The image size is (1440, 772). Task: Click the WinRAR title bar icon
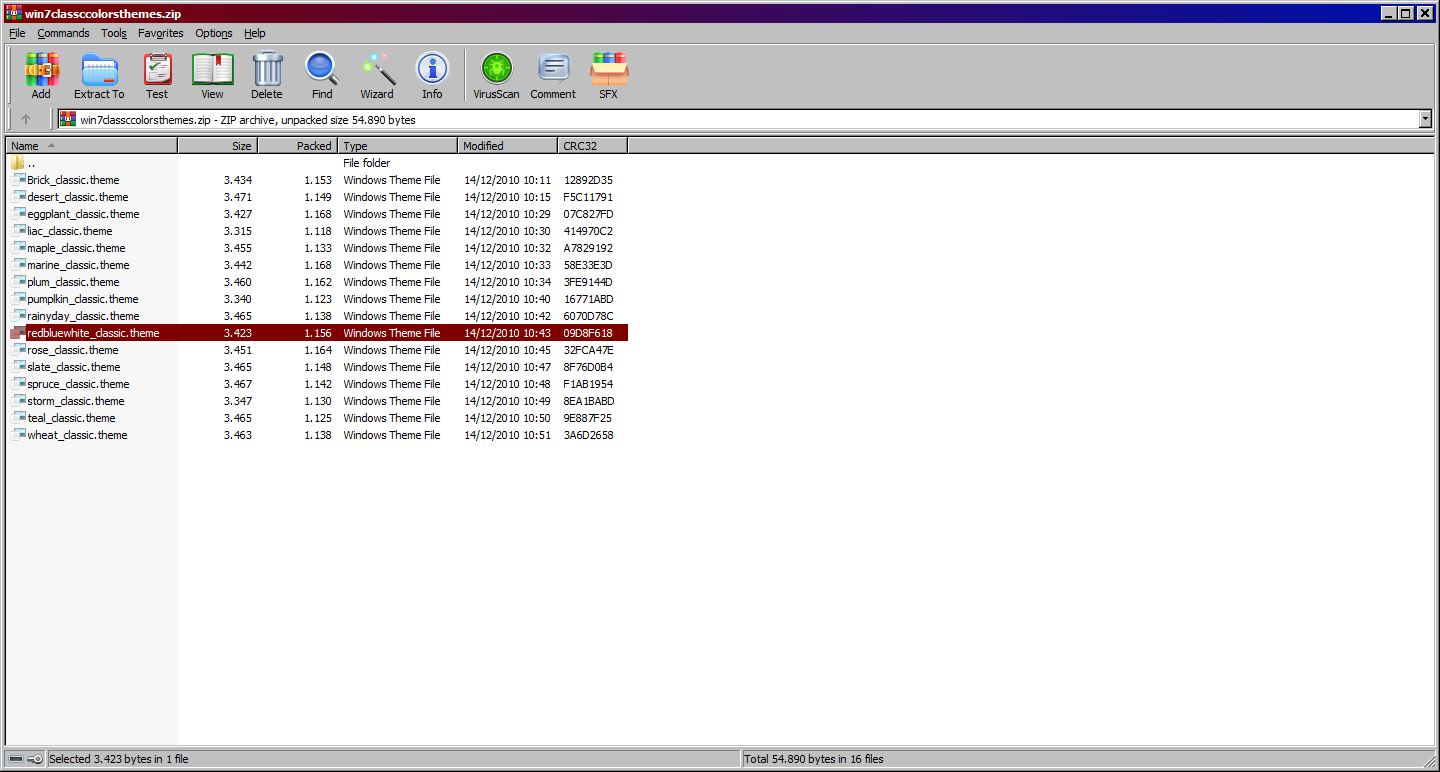point(13,13)
